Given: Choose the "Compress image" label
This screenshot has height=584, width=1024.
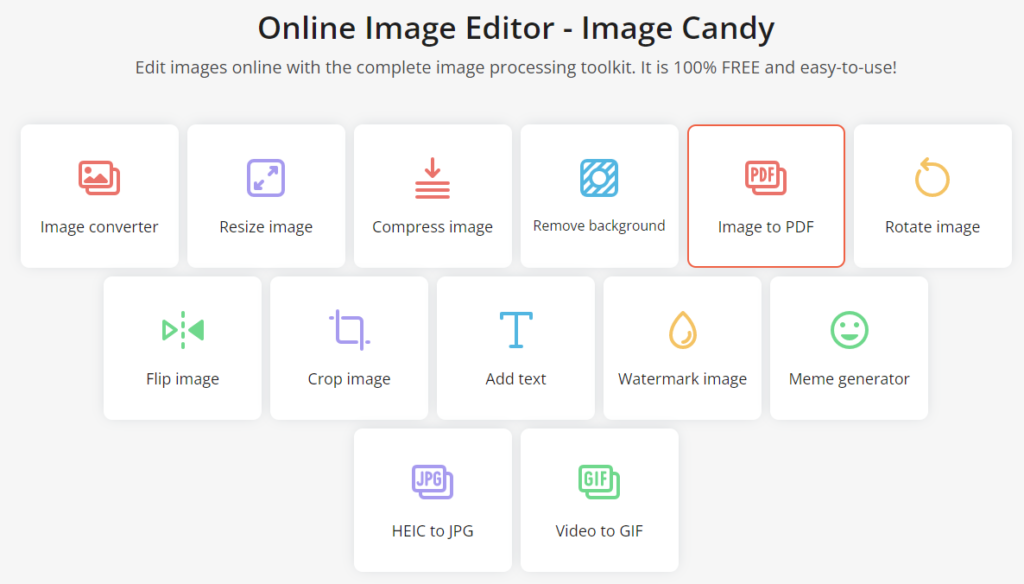Looking at the screenshot, I should click(432, 227).
